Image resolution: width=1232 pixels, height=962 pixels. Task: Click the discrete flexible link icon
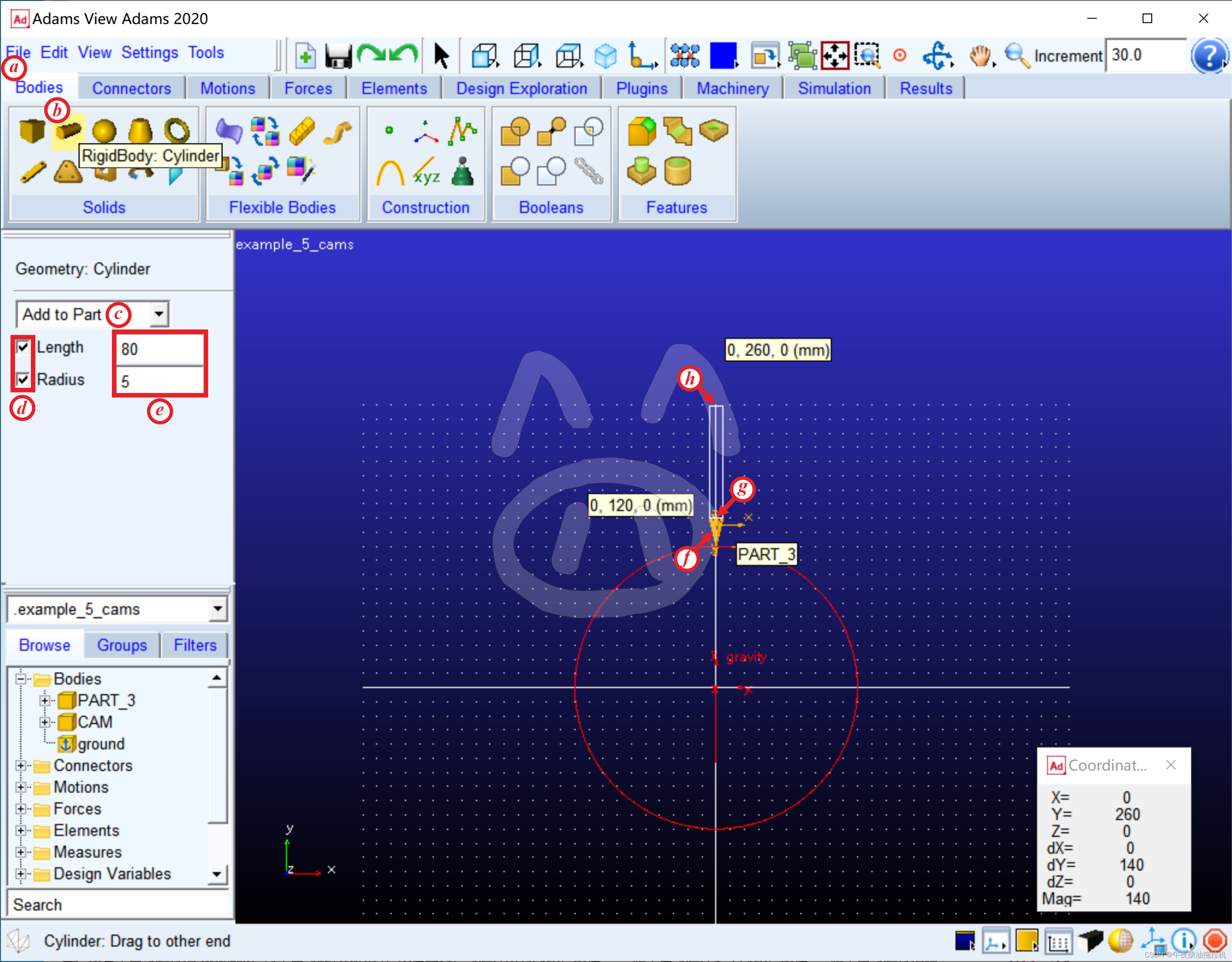click(x=302, y=131)
